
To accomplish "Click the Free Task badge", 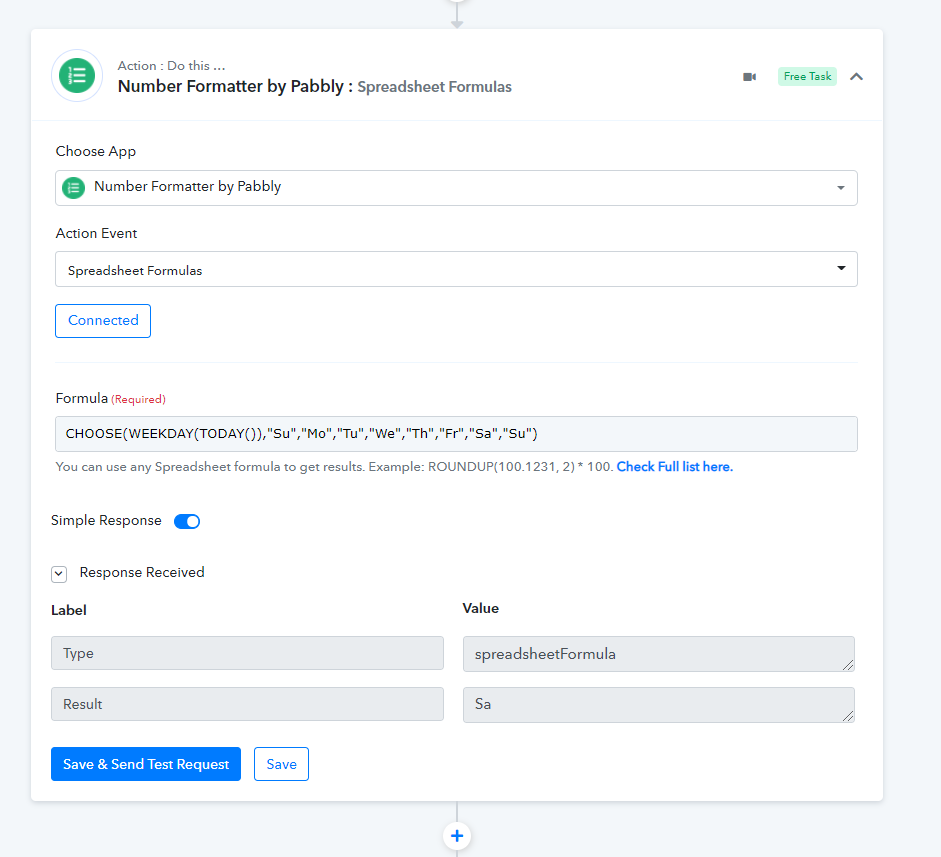I will 807,76.
